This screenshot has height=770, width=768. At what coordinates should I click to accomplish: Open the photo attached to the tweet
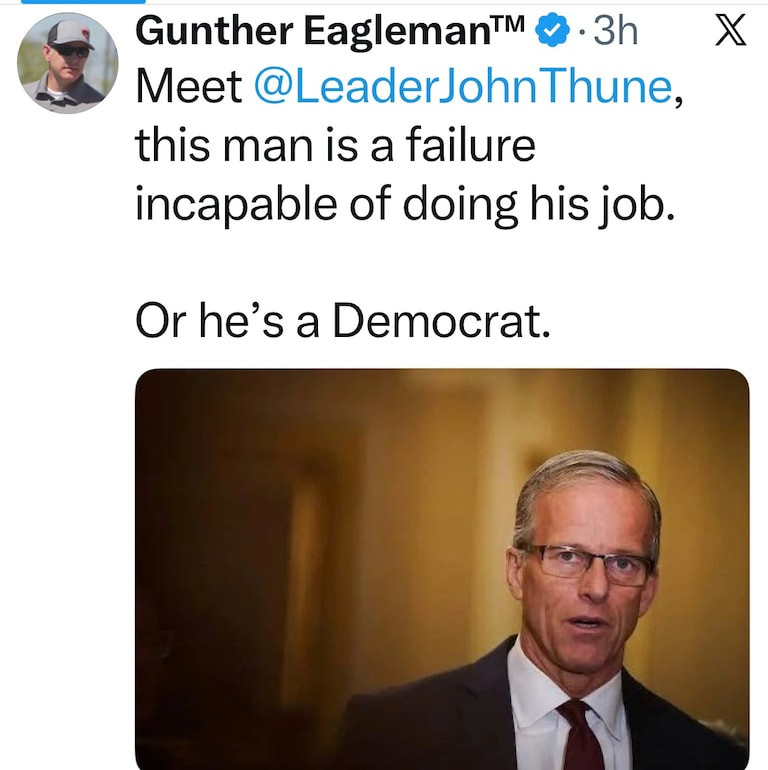coord(441,568)
